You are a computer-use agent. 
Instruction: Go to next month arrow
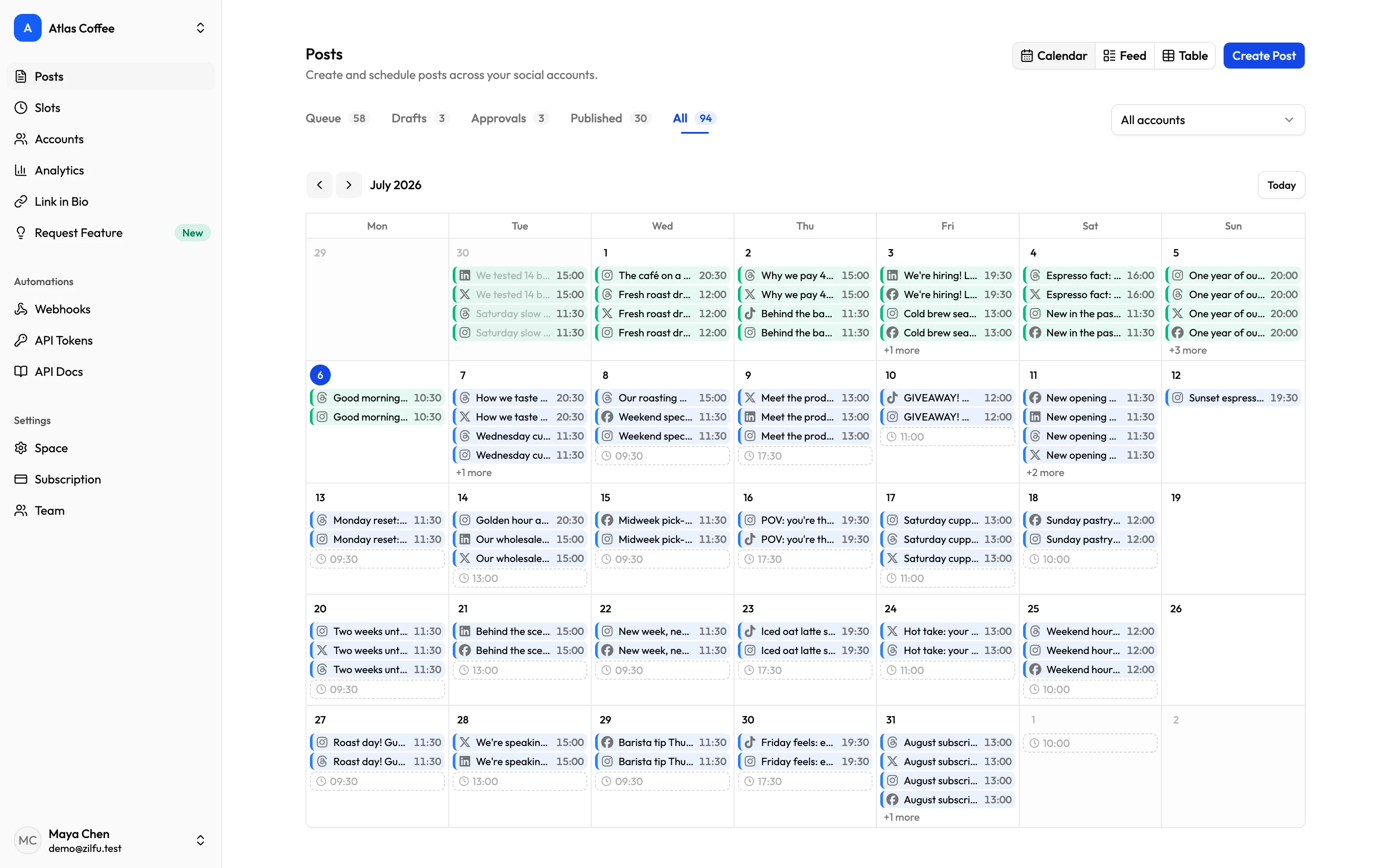tap(349, 185)
